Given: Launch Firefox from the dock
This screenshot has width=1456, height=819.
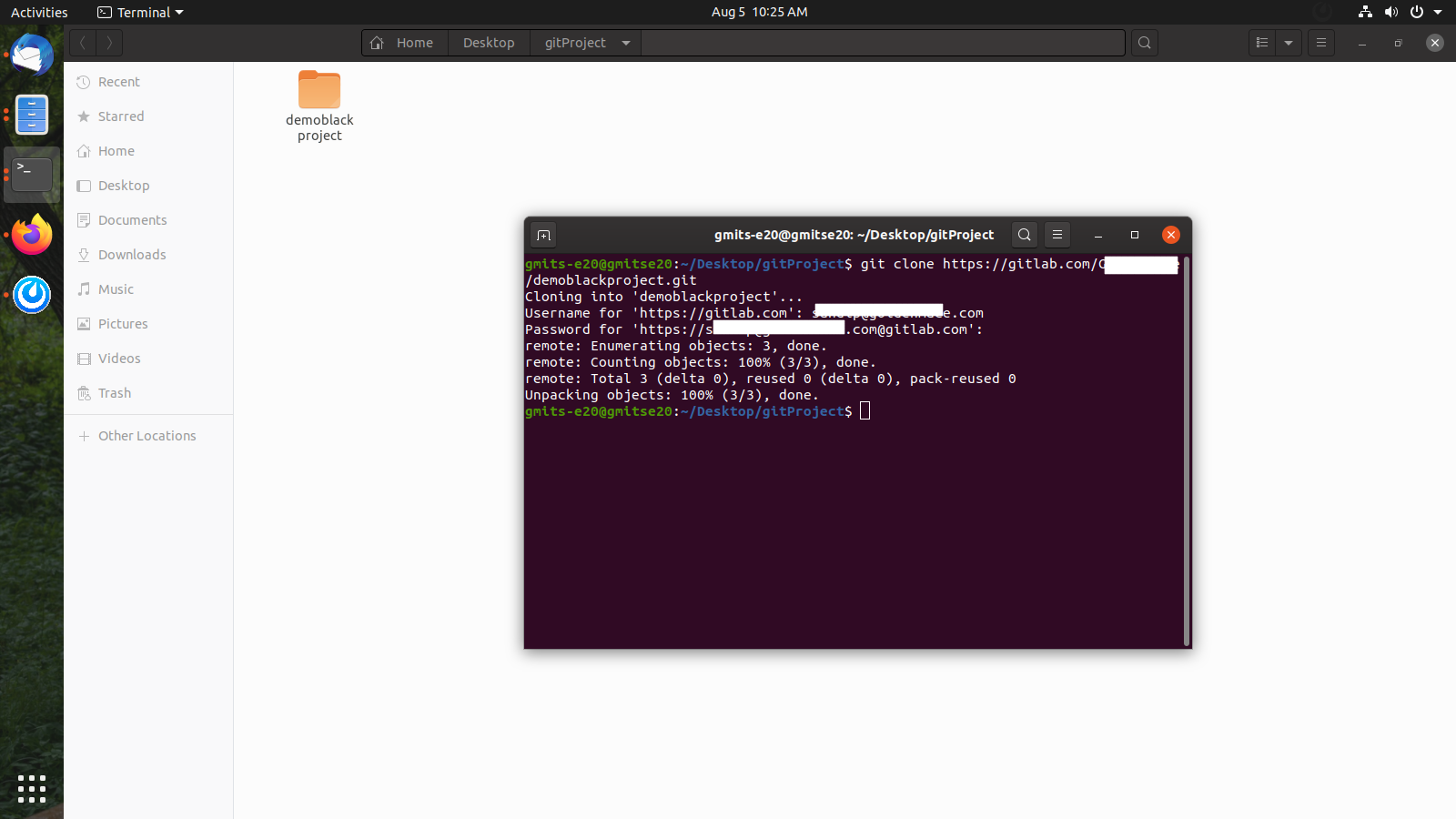Looking at the screenshot, I should click(x=32, y=235).
